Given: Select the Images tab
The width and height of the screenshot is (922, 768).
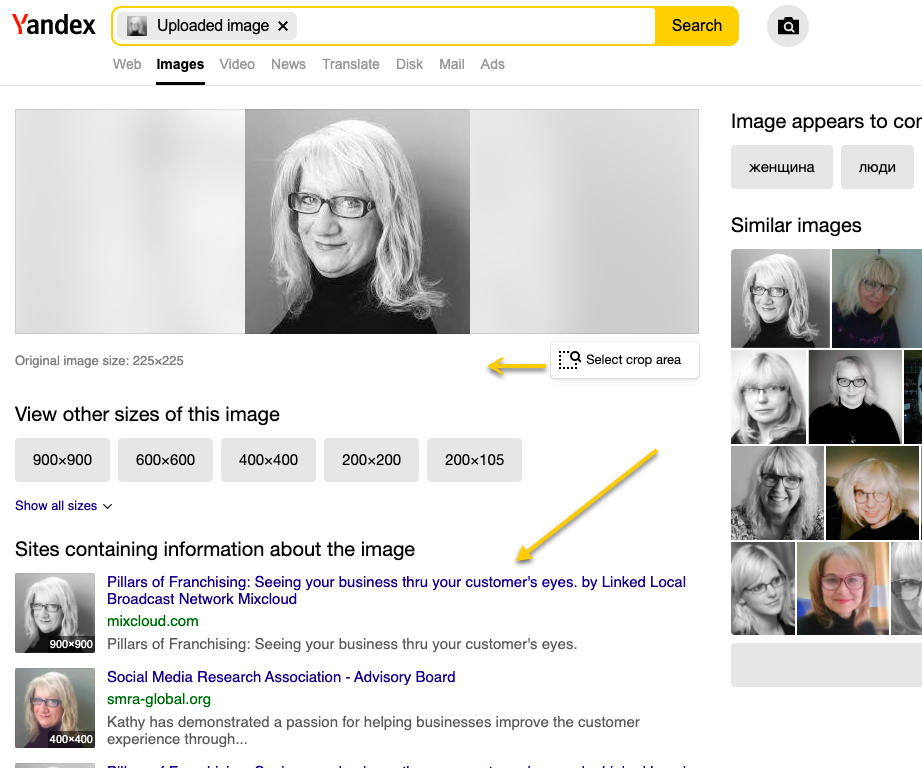Looking at the screenshot, I should [180, 64].
